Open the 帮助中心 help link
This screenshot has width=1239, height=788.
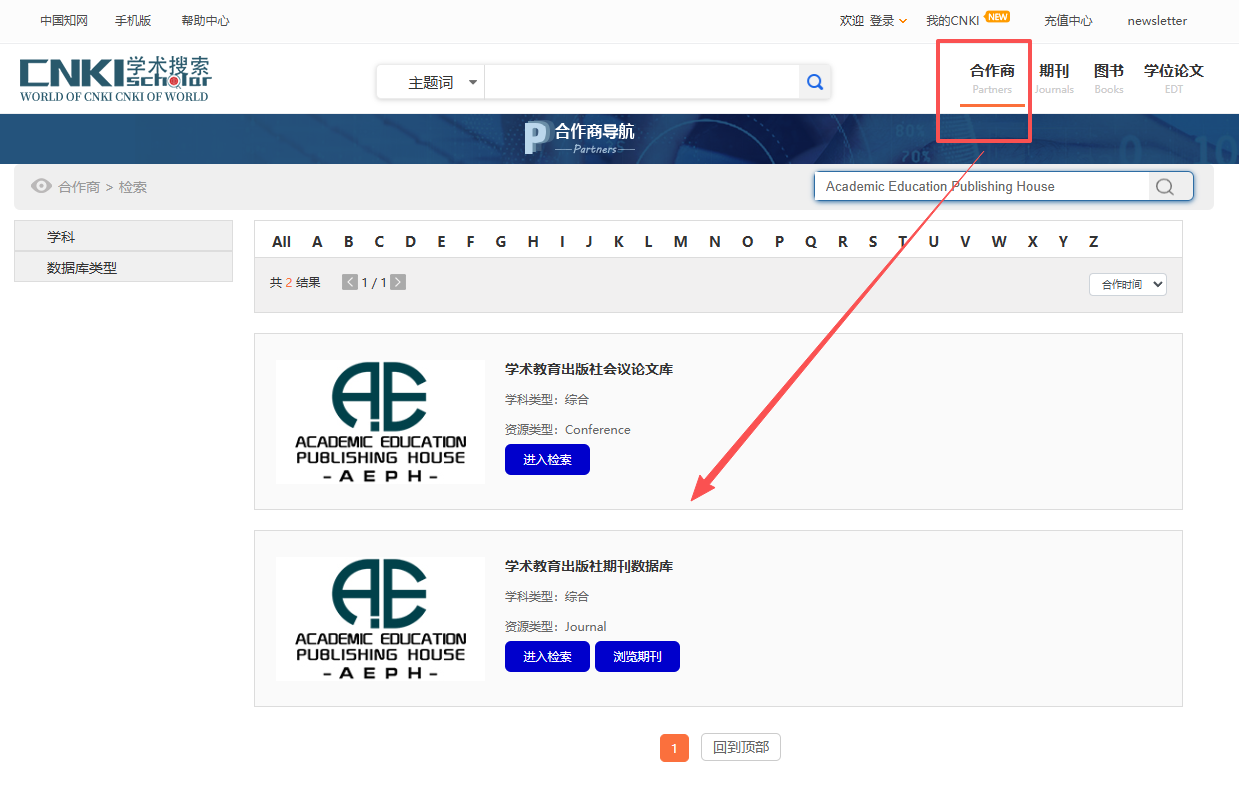click(205, 20)
